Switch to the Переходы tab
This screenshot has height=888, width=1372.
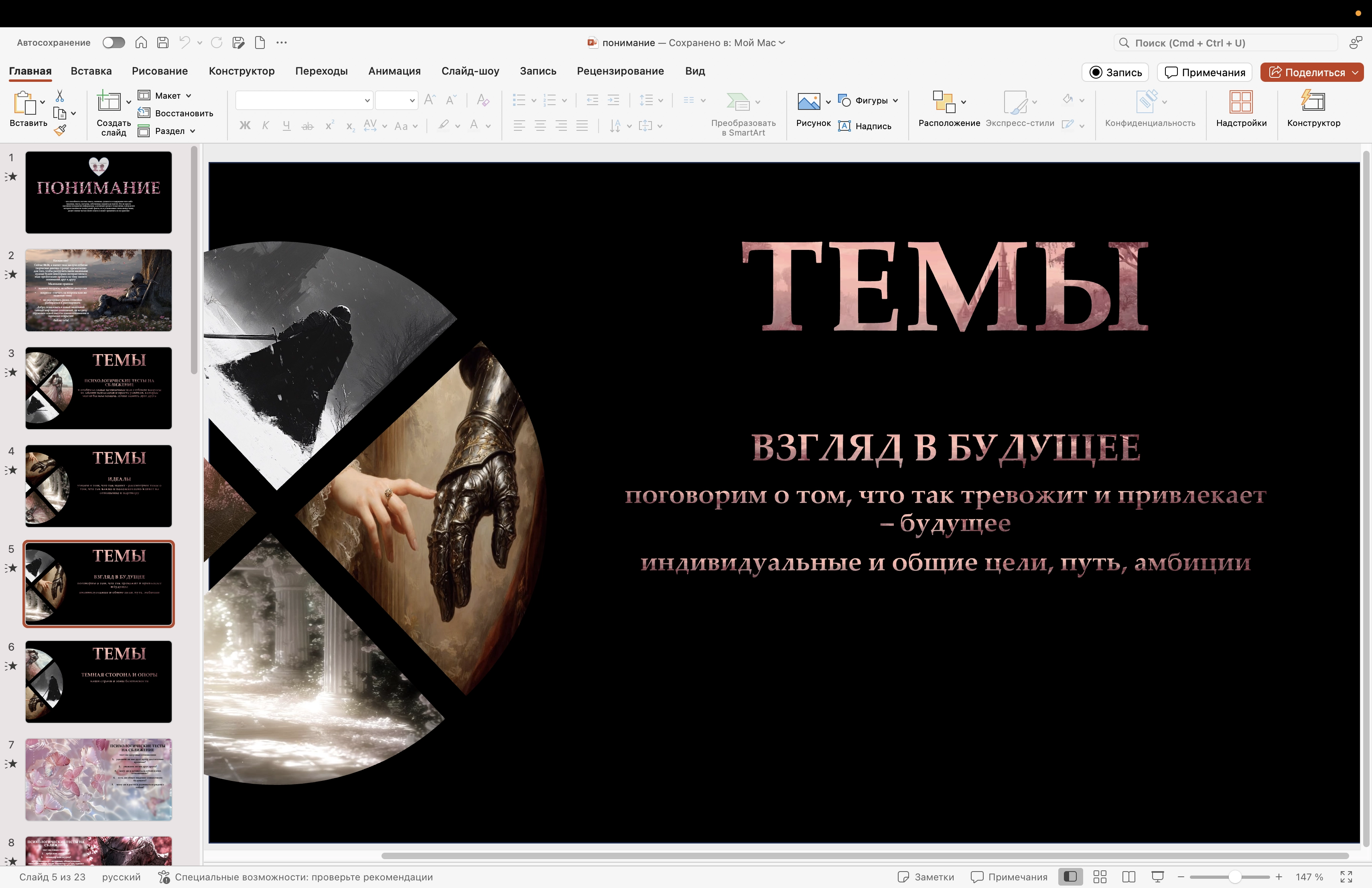(x=322, y=71)
